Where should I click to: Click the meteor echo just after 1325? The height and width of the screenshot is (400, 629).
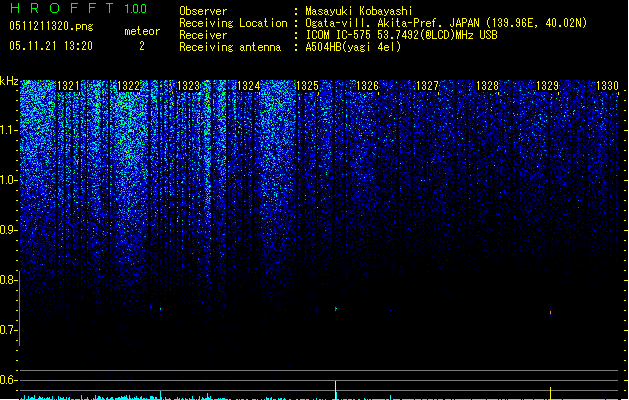coord(336,309)
